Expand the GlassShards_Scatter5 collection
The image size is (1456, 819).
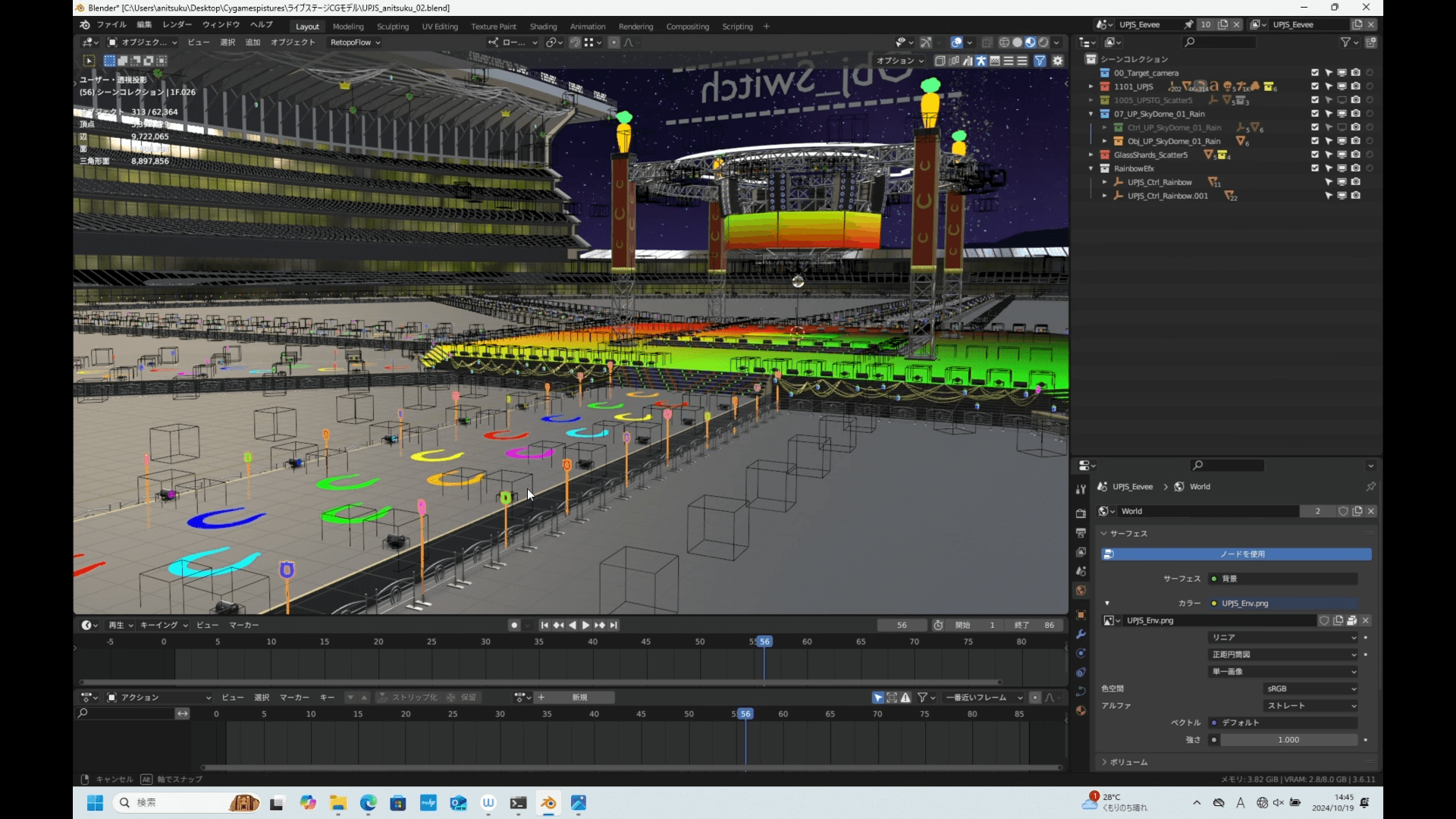coord(1091,155)
